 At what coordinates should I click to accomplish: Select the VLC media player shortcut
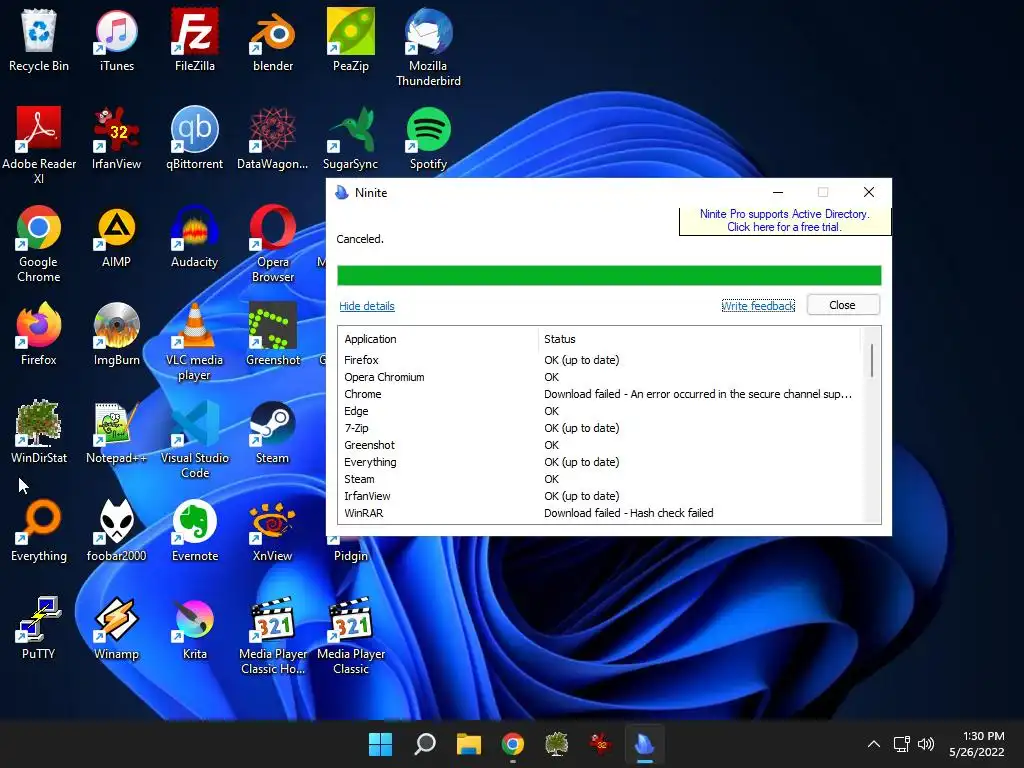[x=195, y=342]
